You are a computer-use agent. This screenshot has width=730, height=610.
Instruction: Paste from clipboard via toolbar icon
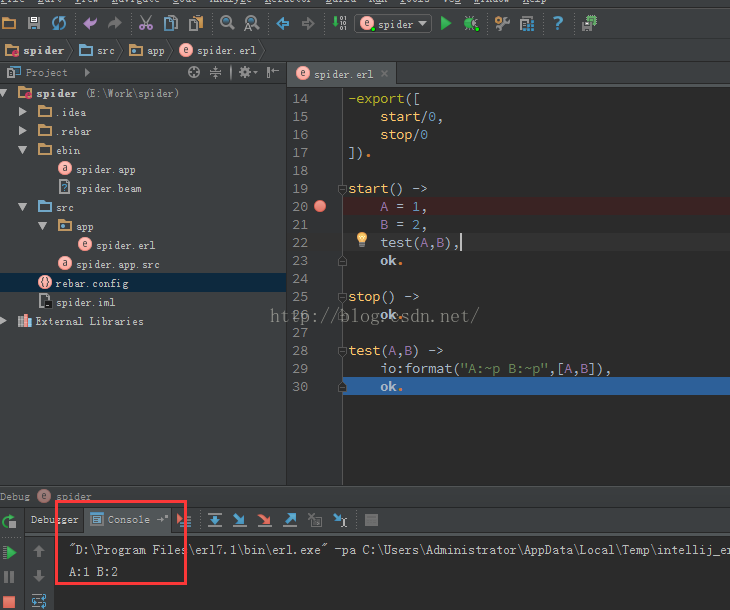[x=196, y=23]
